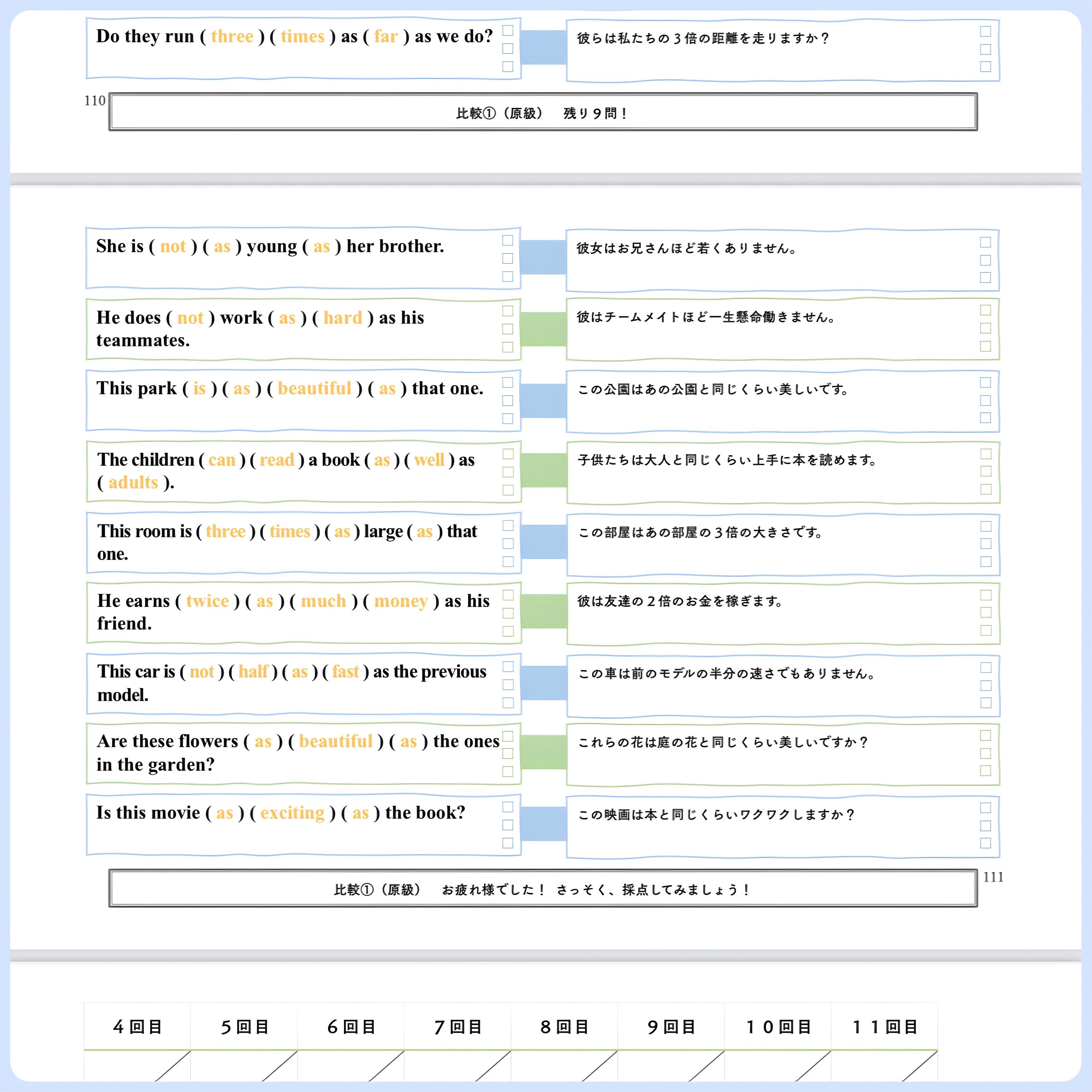Click the hidden answer word 'twice'

207,601
